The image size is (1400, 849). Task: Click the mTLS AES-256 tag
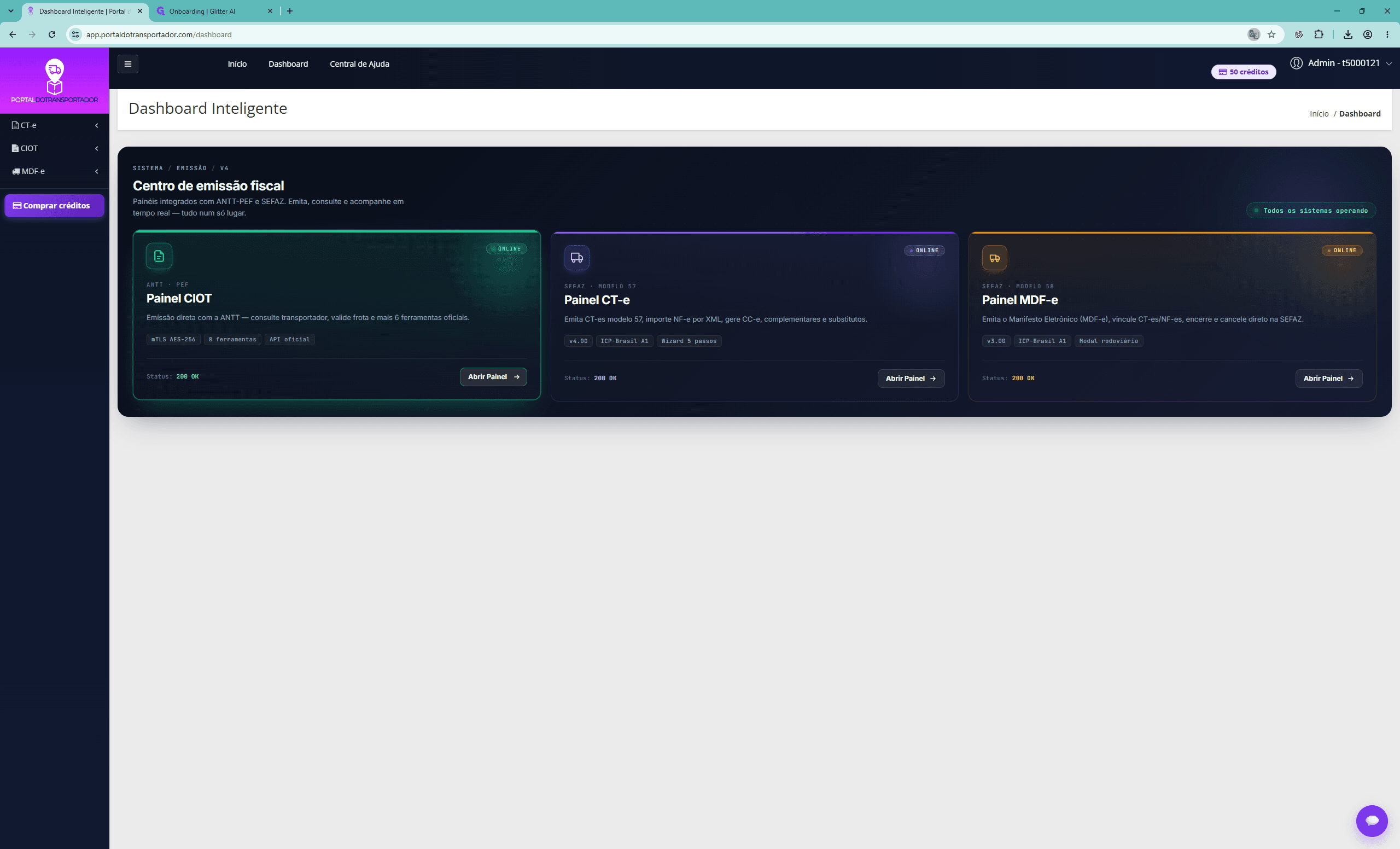pos(173,340)
